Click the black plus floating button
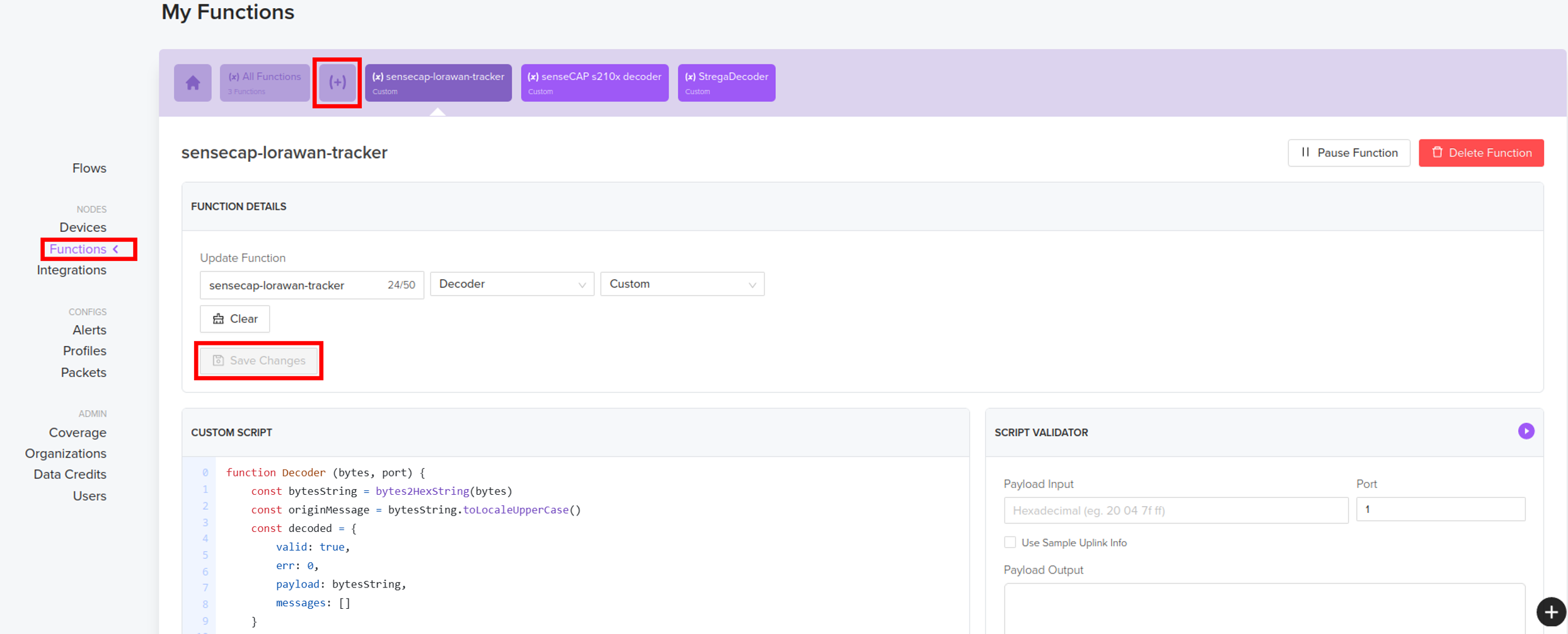 (x=1550, y=612)
